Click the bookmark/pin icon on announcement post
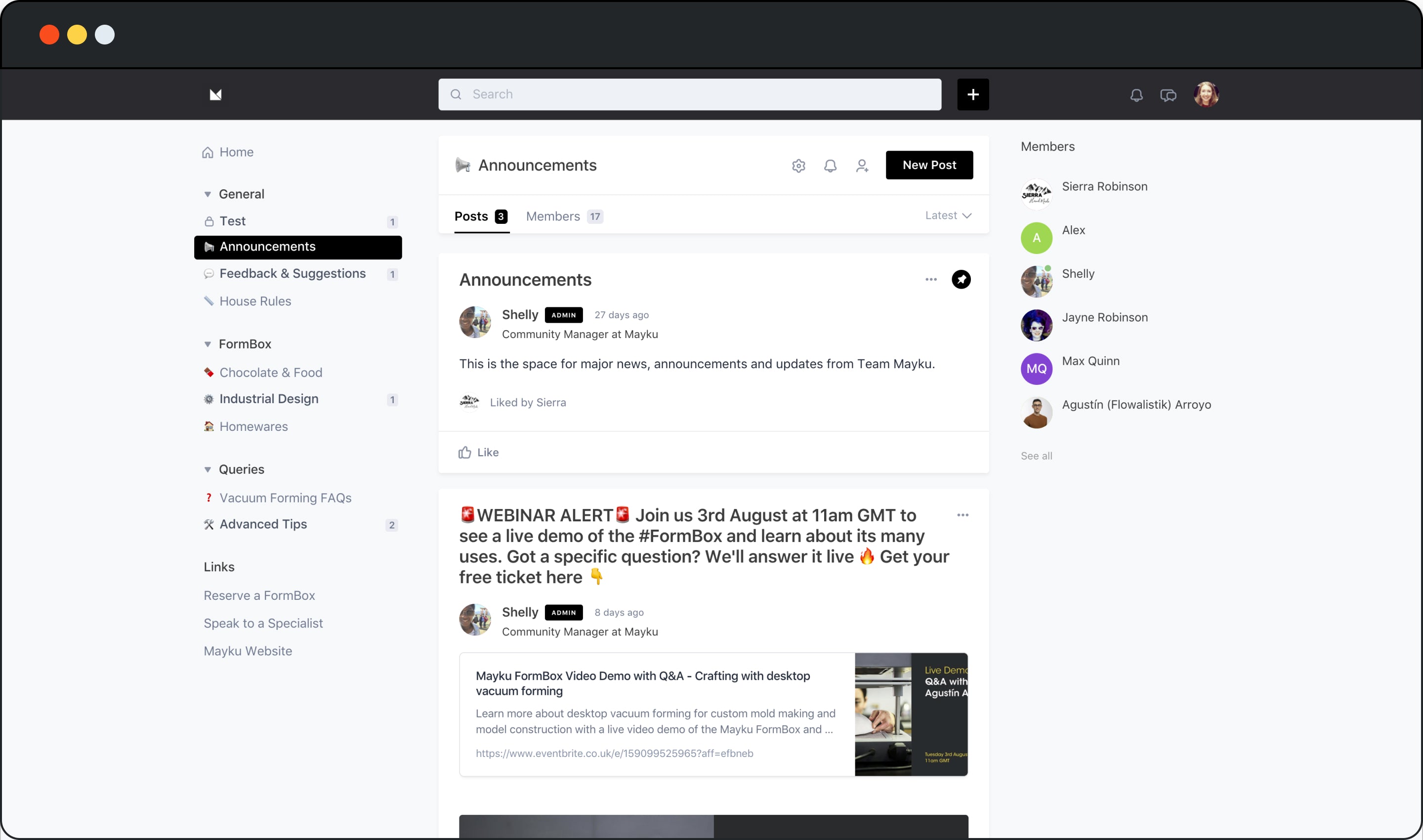Image resolution: width=1423 pixels, height=840 pixels. click(x=961, y=279)
